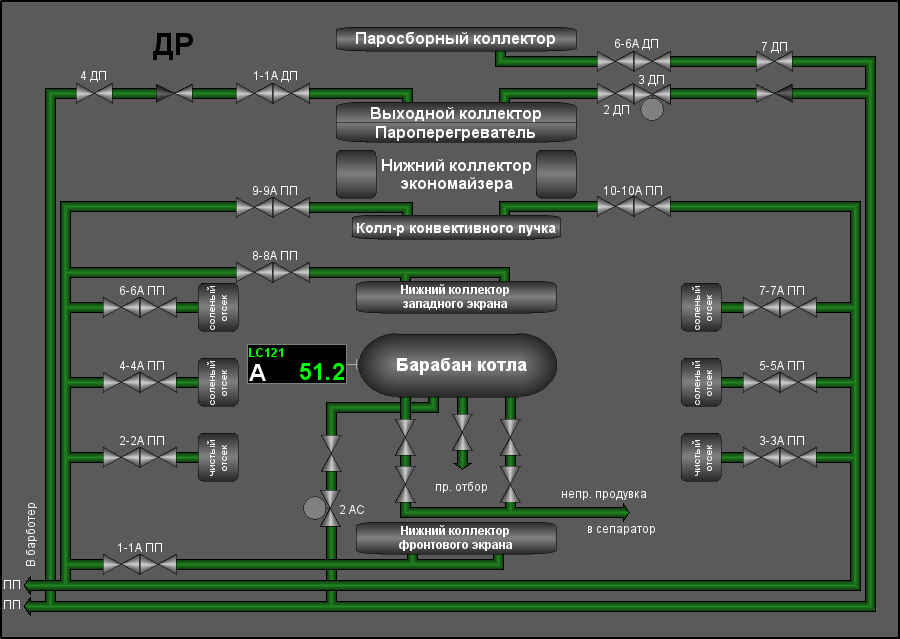This screenshot has height=639, width=900.
Task: Click the manual valve above 2 АС
Action: point(331,453)
